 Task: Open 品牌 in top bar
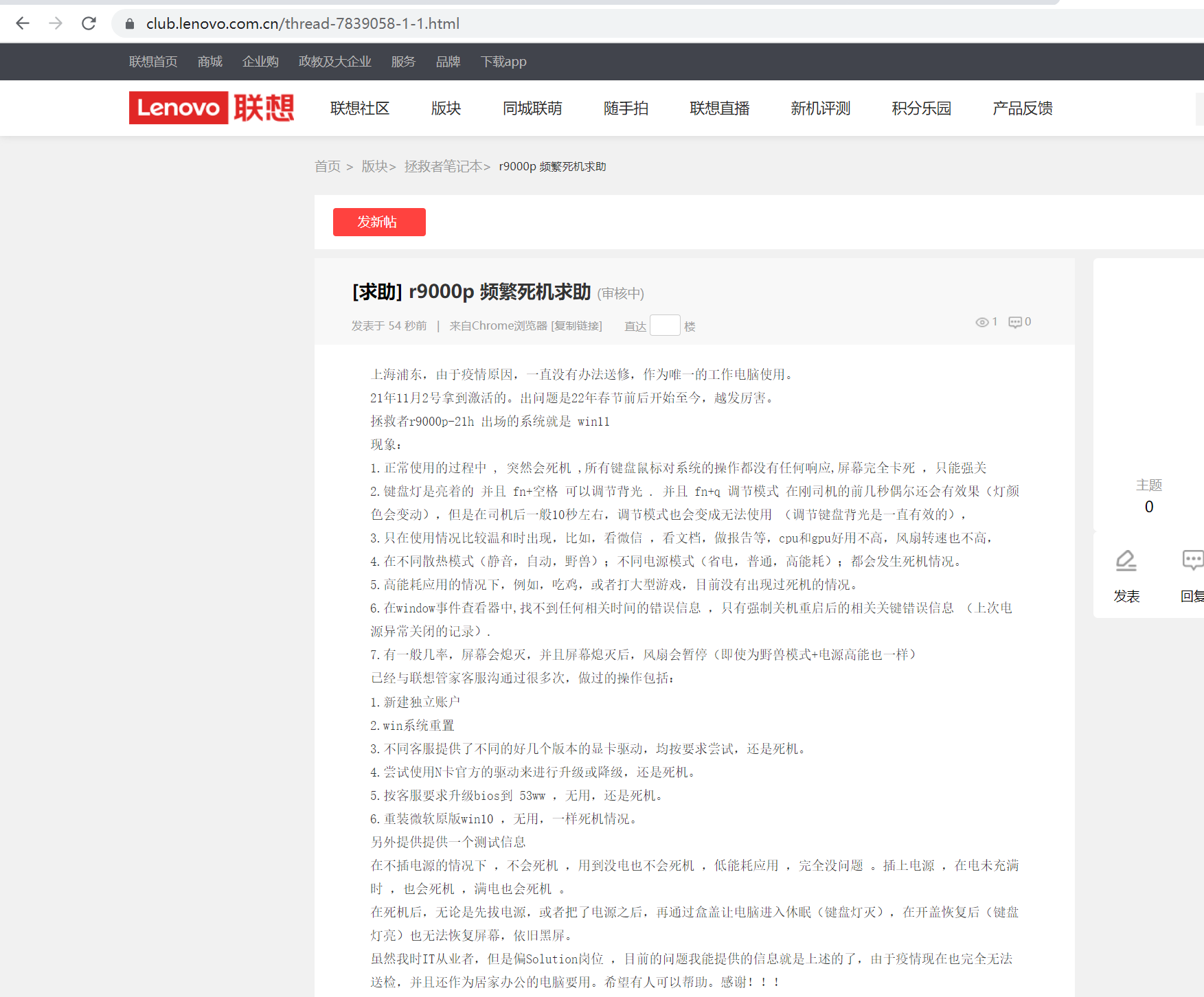[448, 62]
